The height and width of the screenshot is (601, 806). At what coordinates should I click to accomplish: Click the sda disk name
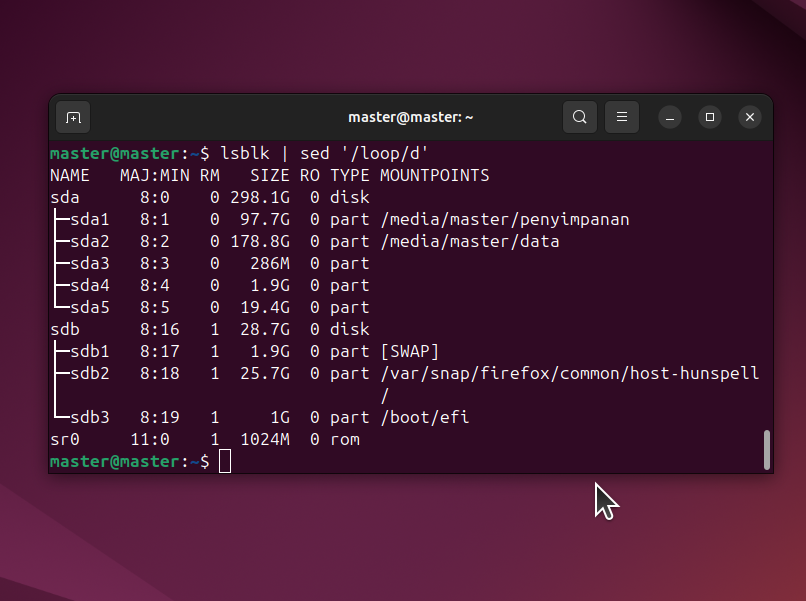pos(65,198)
